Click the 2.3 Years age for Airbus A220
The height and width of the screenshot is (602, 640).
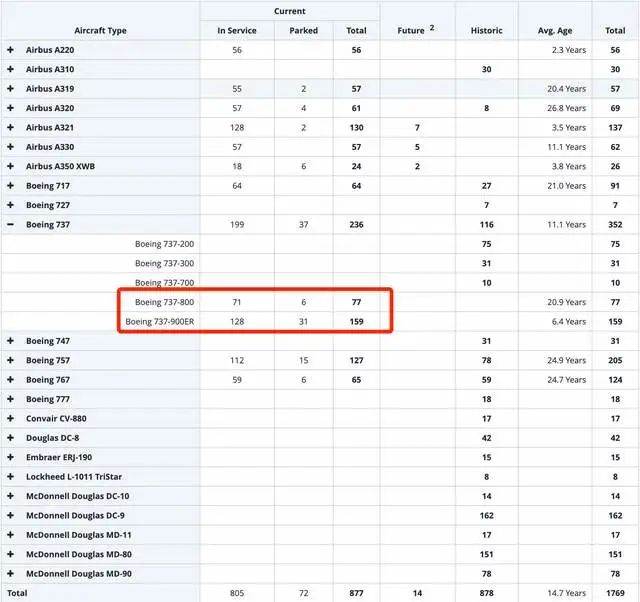[x=569, y=50]
